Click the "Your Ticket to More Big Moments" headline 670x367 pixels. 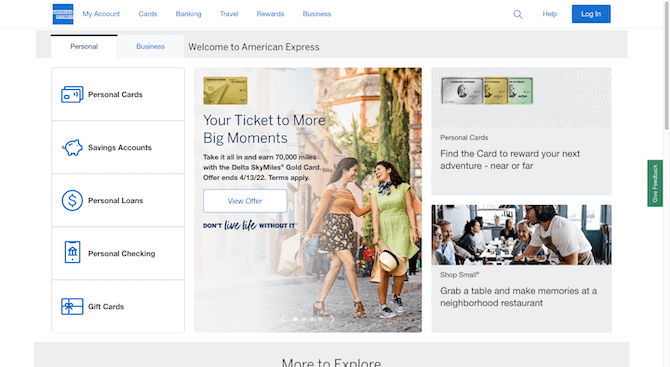pos(264,129)
